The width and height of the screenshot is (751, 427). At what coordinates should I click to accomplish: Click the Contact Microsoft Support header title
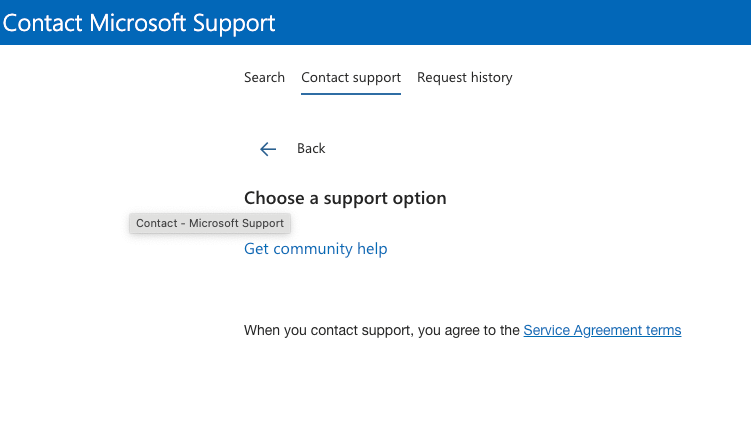click(139, 22)
